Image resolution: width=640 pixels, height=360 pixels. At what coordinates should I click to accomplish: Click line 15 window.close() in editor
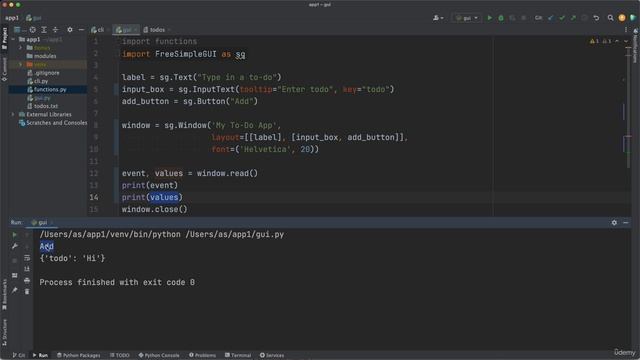pyautogui.click(x=155, y=209)
